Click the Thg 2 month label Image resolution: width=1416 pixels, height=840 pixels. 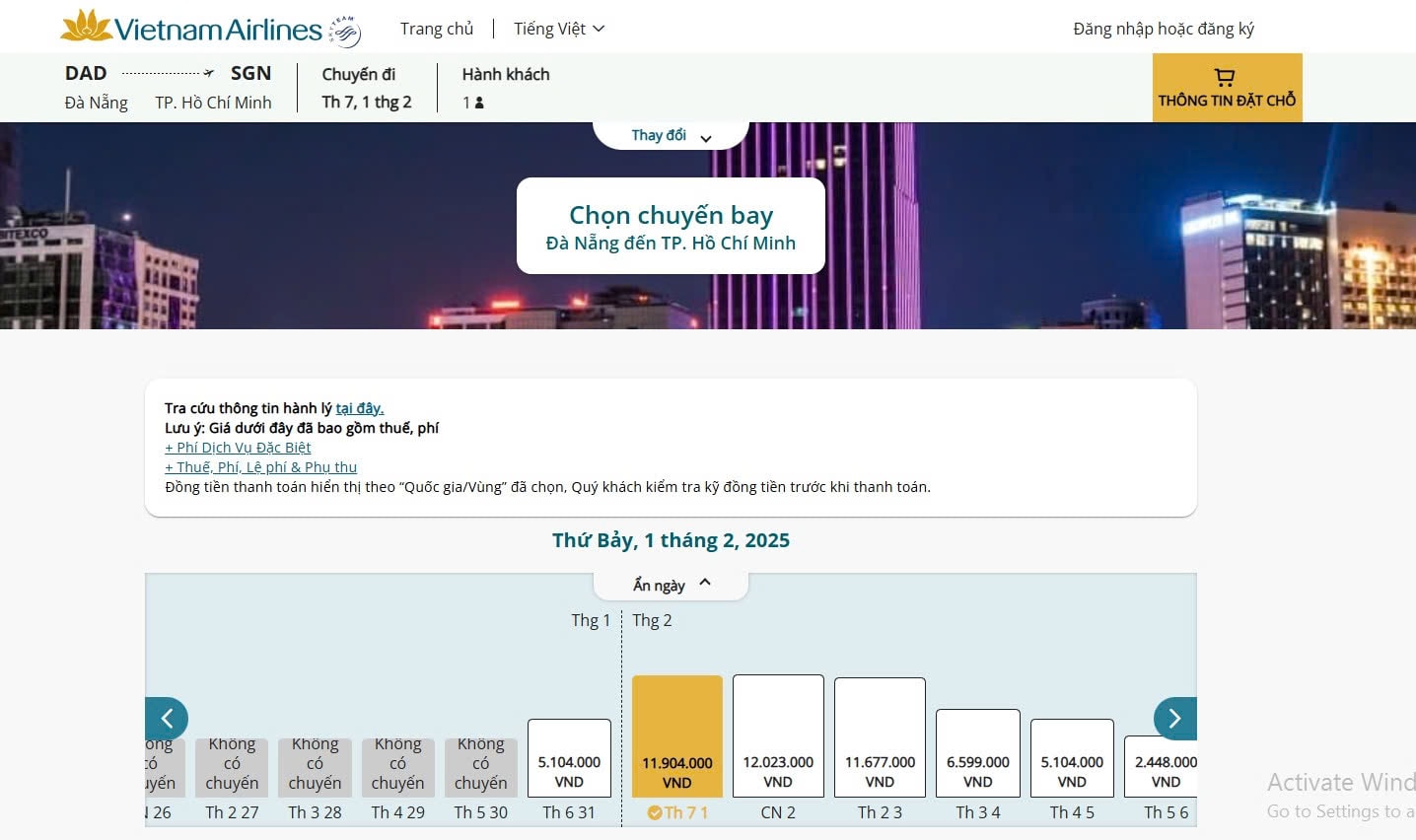point(652,620)
